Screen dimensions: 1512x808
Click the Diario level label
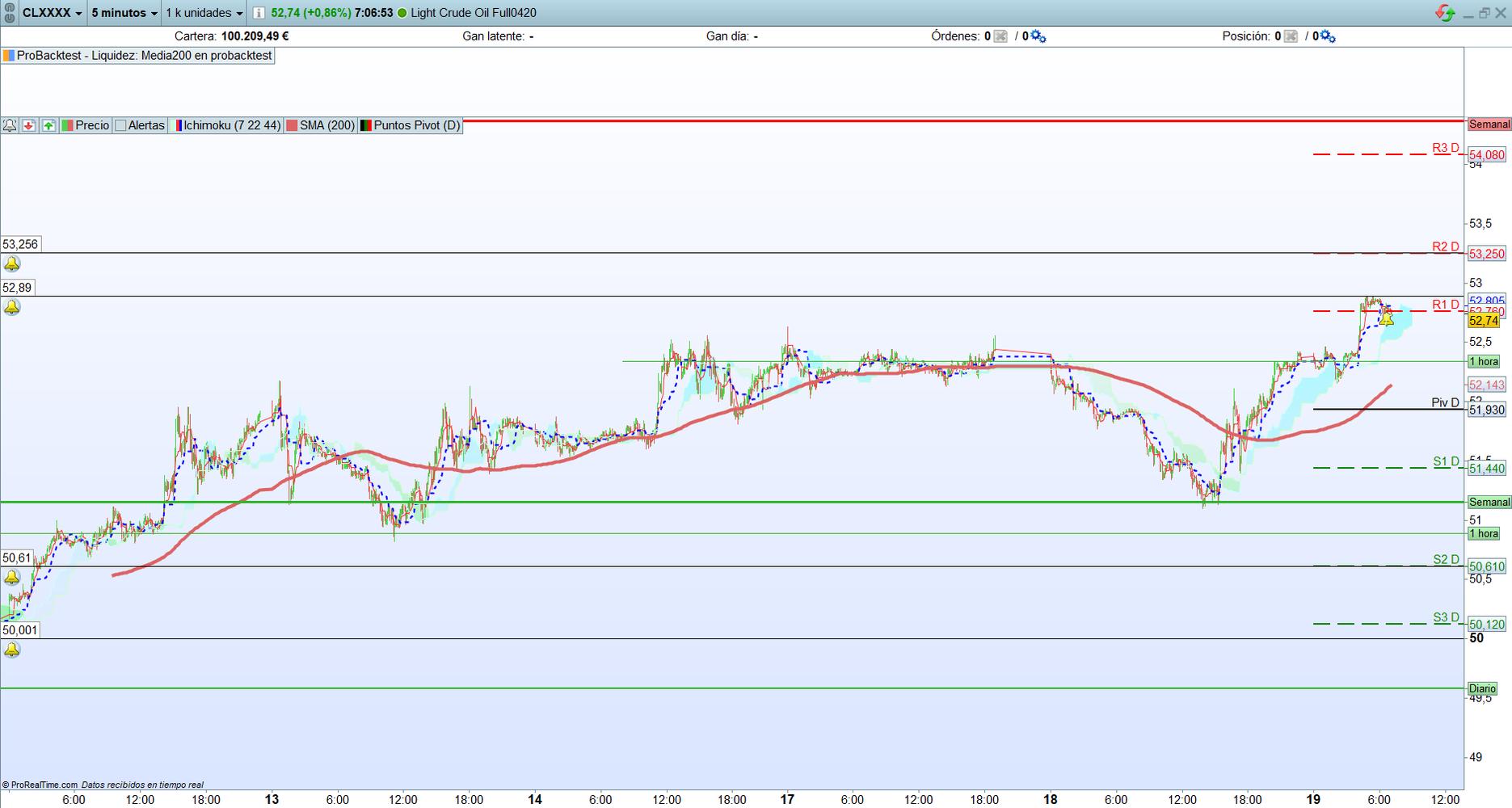[1483, 689]
